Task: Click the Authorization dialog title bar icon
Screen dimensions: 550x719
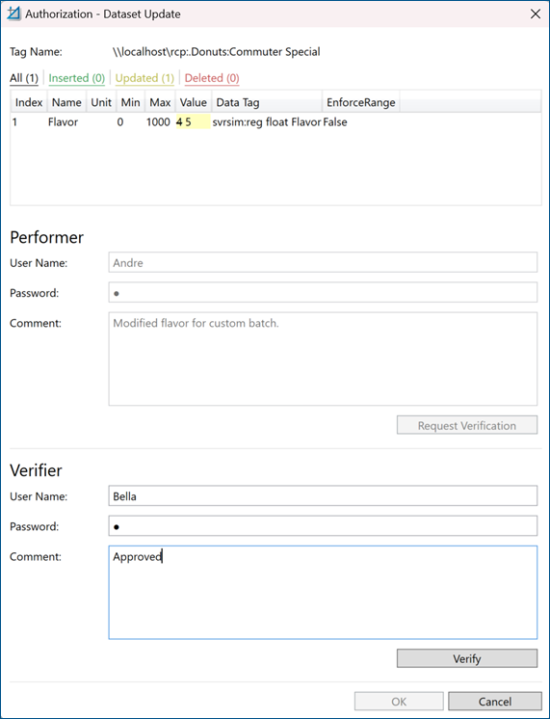Action: 14,14
